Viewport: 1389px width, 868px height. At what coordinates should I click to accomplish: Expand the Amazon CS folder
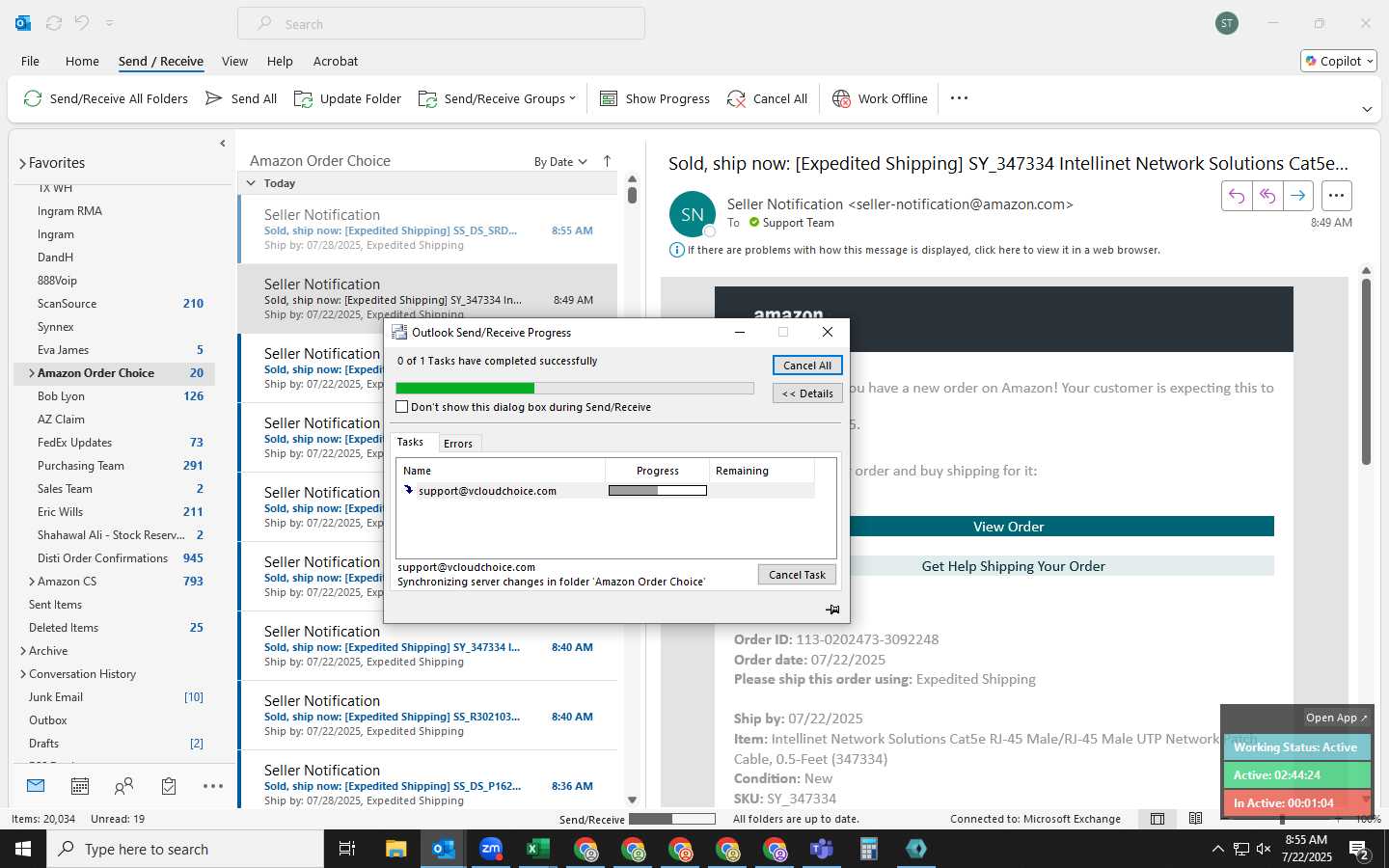[32, 582]
